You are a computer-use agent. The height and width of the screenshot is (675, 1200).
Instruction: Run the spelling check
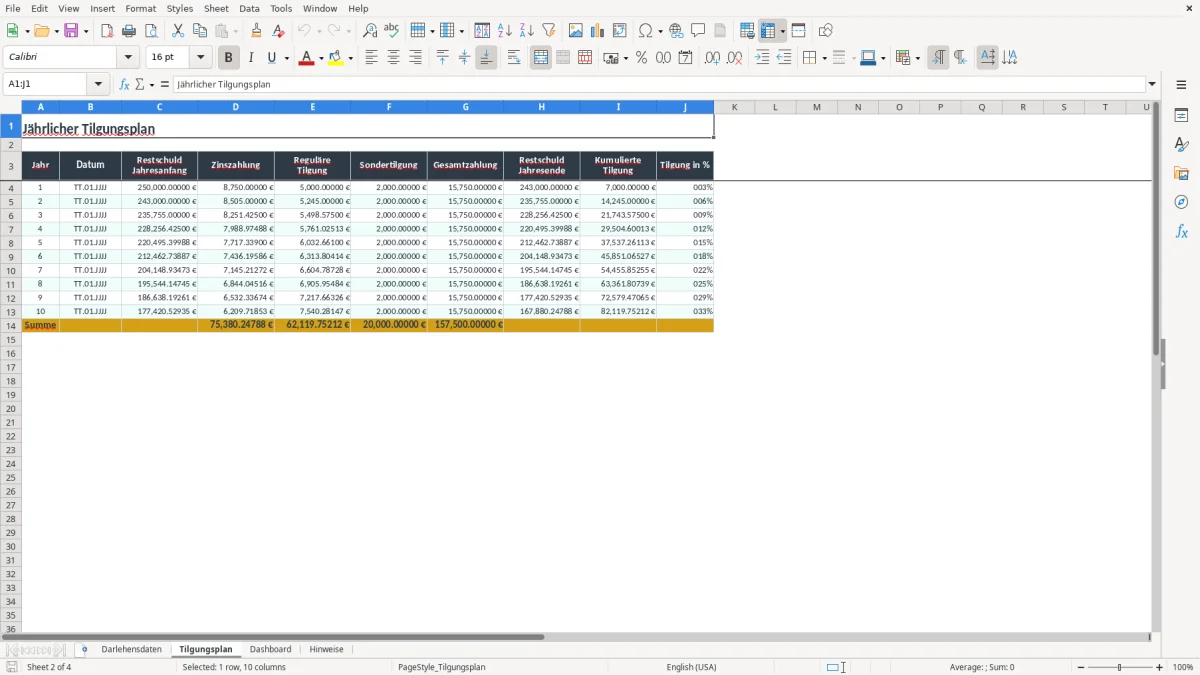(392, 31)
